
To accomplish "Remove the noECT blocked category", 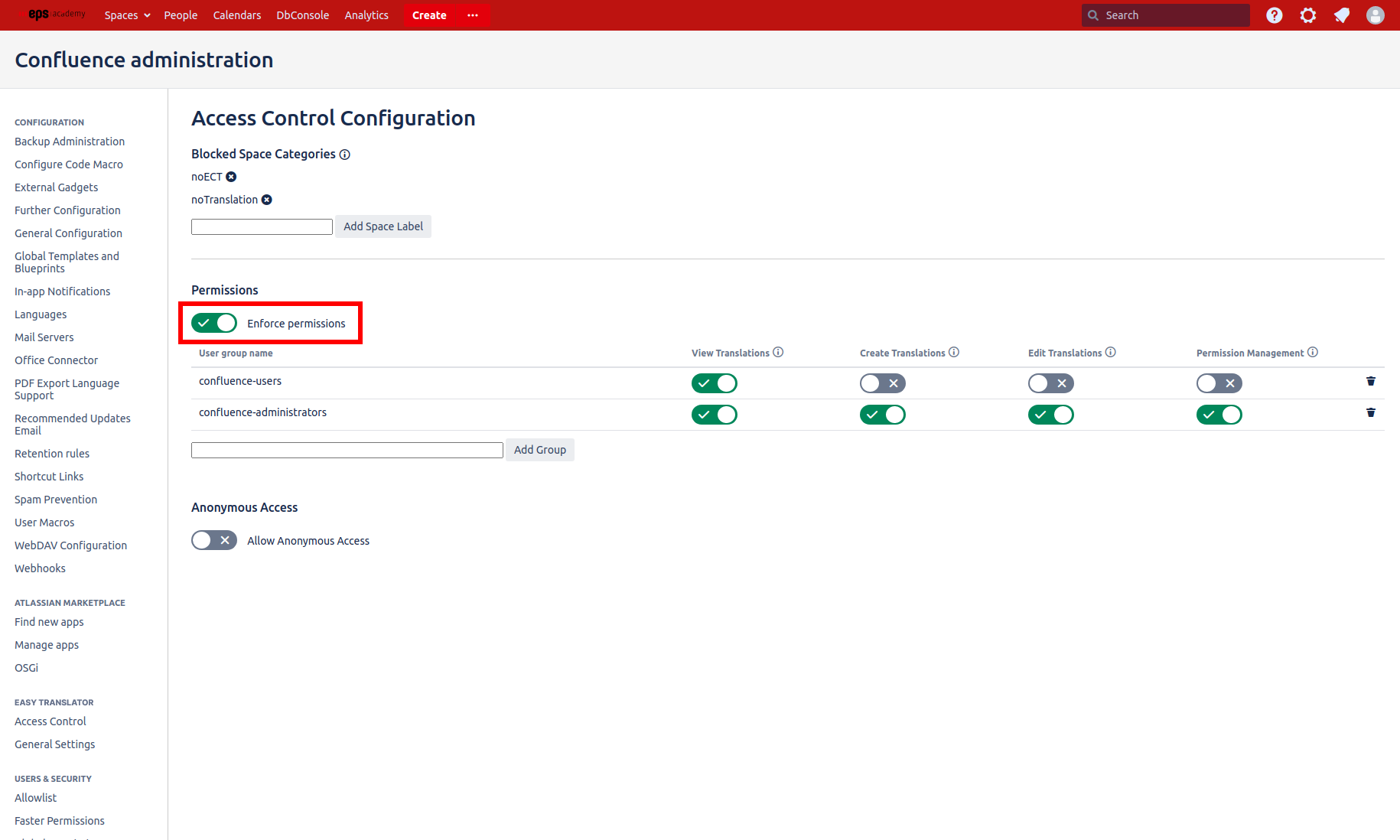I will tap(231, 177).
